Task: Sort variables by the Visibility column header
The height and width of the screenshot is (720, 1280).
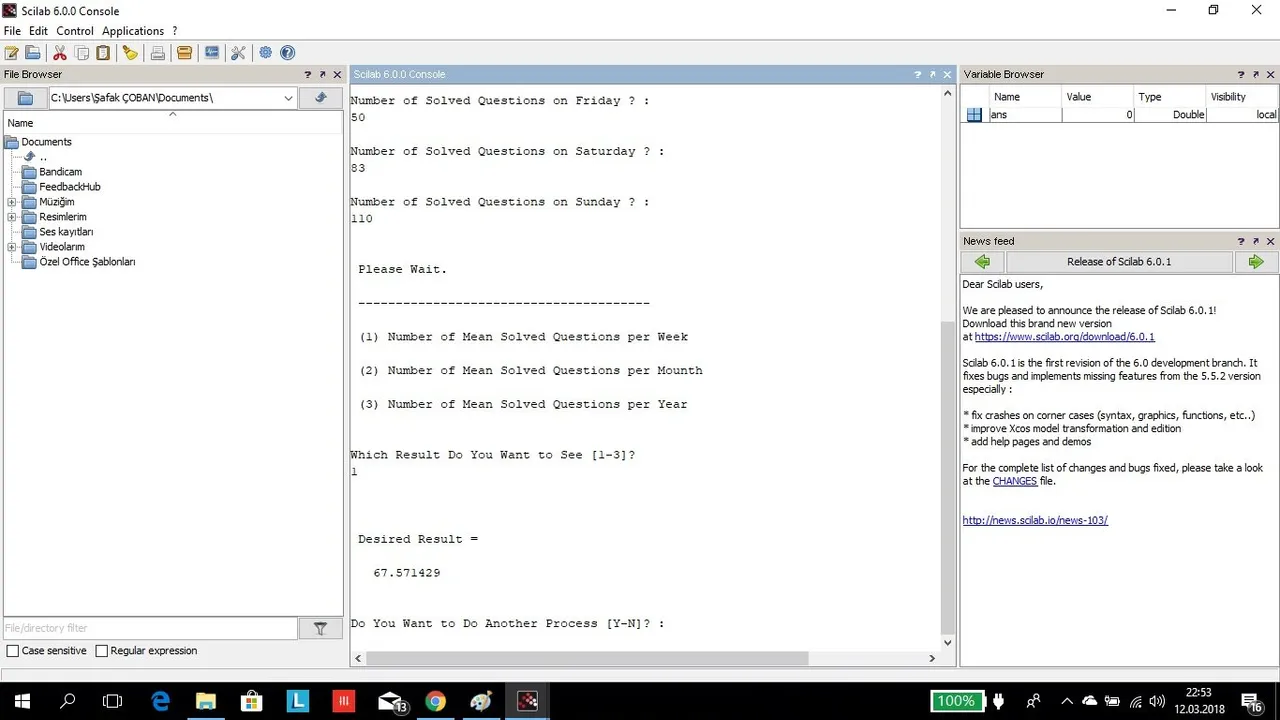Action: tap(1241, 97)
